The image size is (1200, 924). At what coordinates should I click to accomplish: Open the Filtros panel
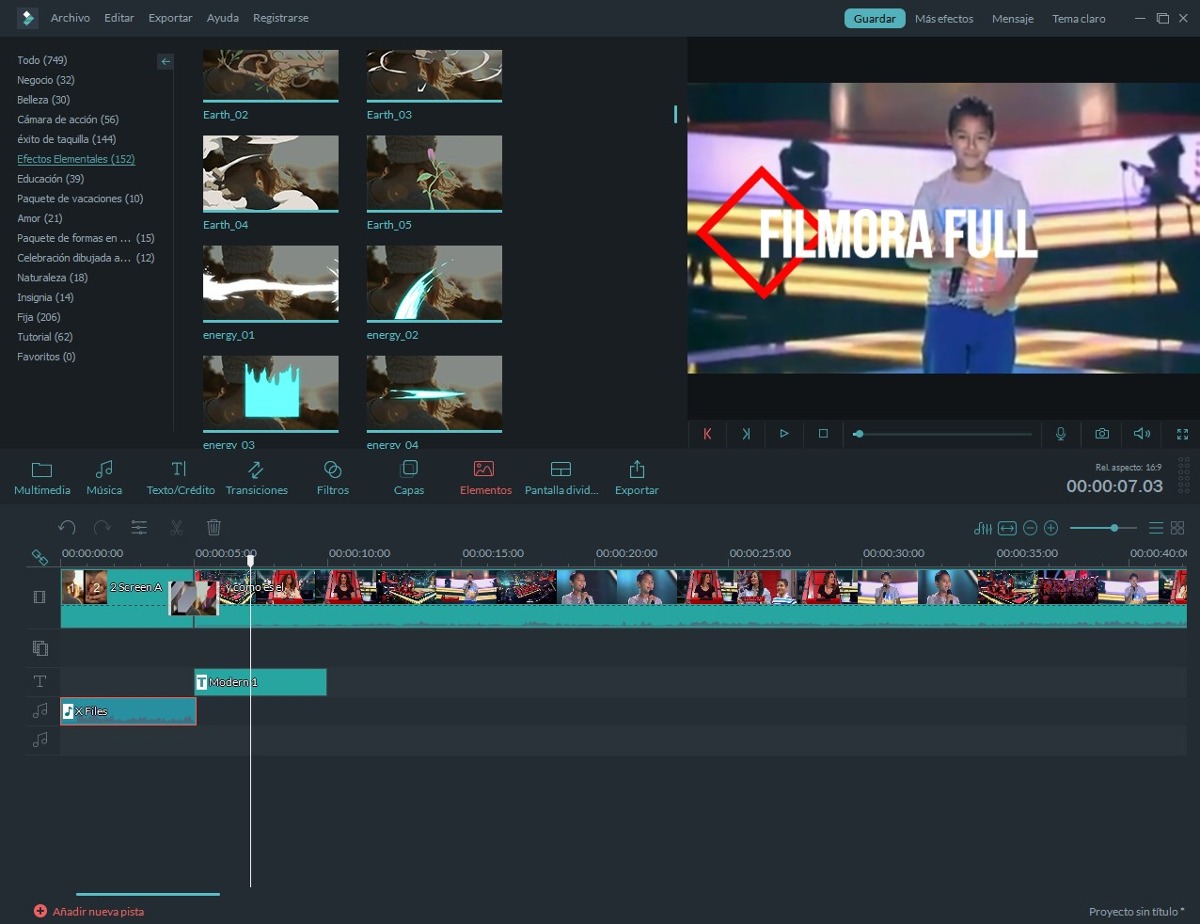pos(332,476)
